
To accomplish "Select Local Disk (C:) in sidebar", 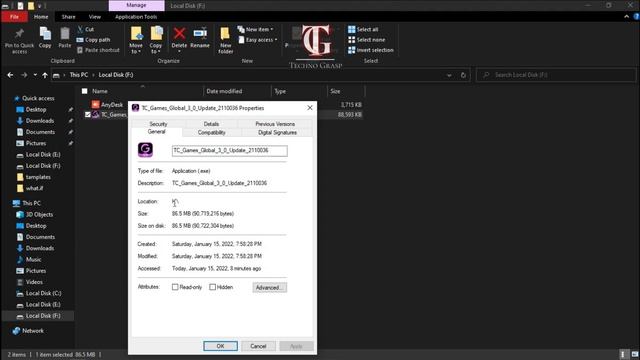I will tap(43, 293).
